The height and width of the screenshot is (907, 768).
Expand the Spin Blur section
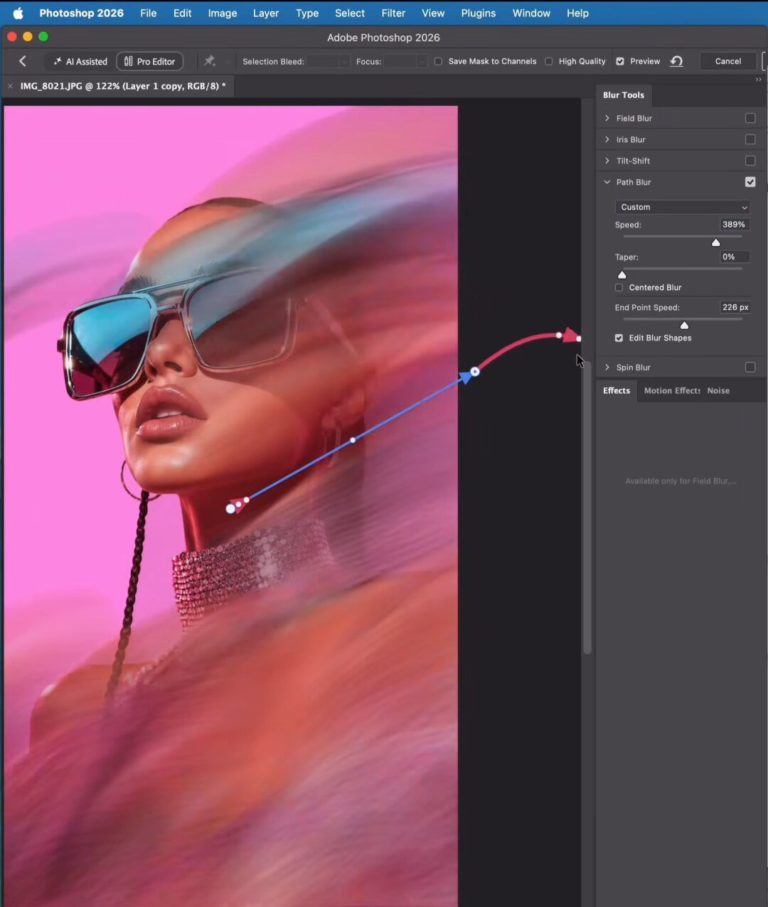[607, 367]
